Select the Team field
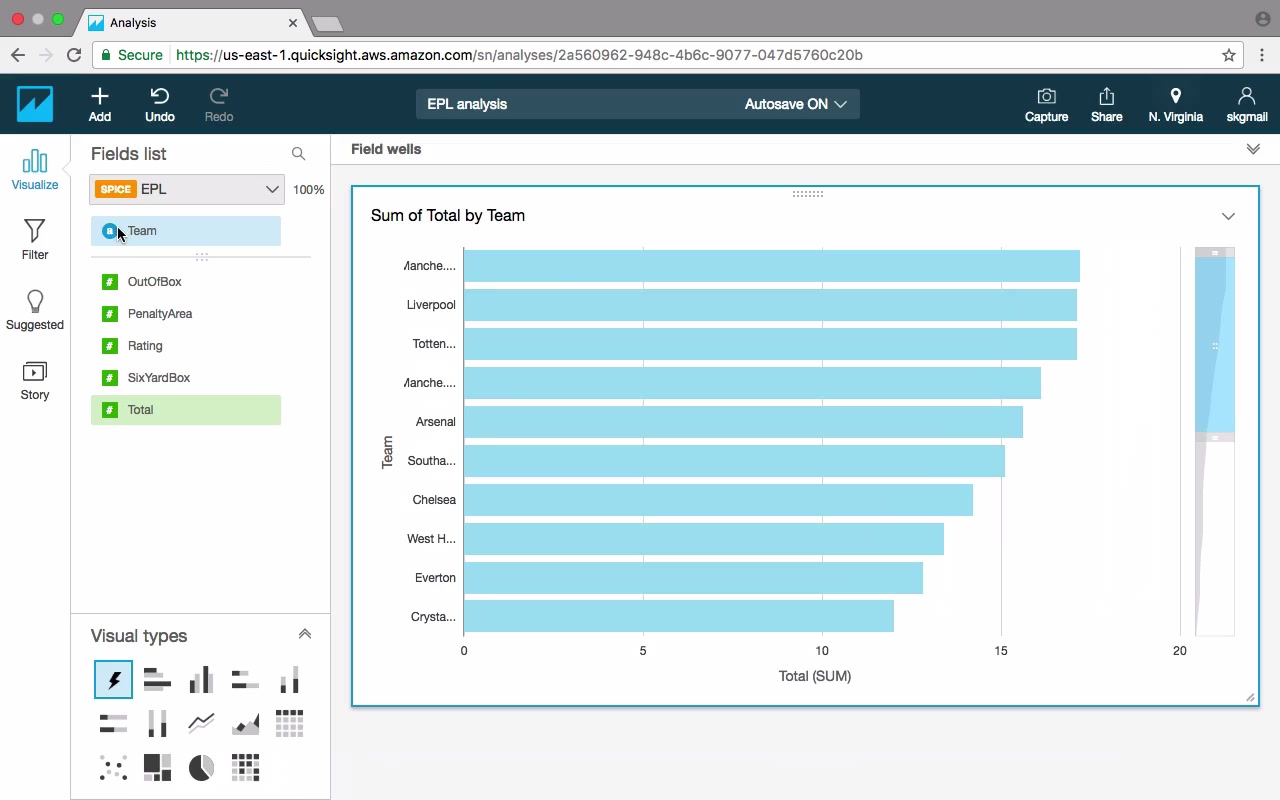The width and height of the screenshot is (1280, 800). coord(186,231)
